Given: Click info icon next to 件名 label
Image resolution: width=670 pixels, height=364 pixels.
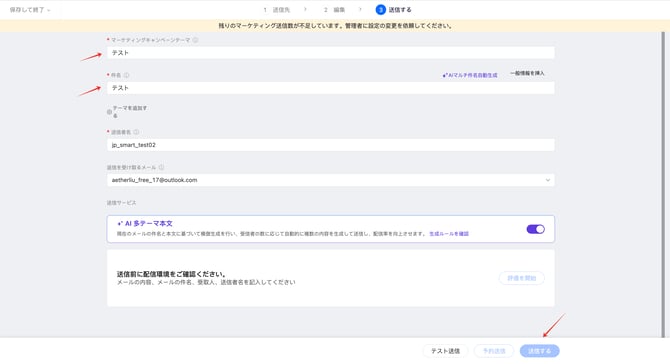Looking at the screenshot, I should coord(126,75).
